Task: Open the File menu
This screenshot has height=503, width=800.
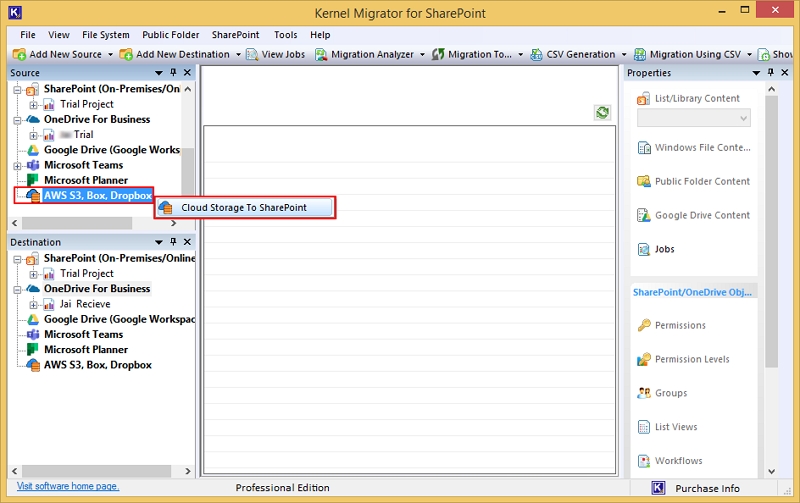Action: pos(28,35)
